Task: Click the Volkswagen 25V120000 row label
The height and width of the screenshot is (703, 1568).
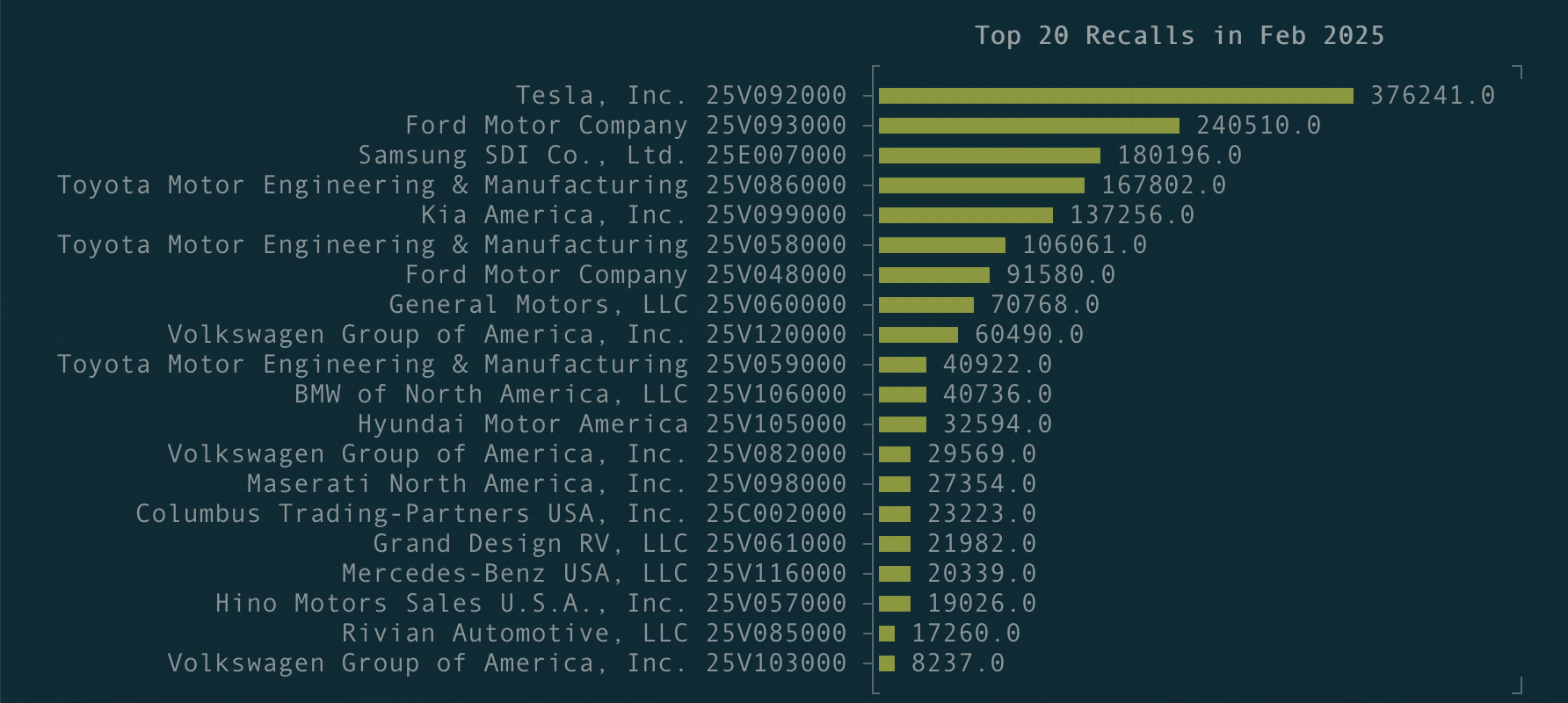Action: pos(507,334)
